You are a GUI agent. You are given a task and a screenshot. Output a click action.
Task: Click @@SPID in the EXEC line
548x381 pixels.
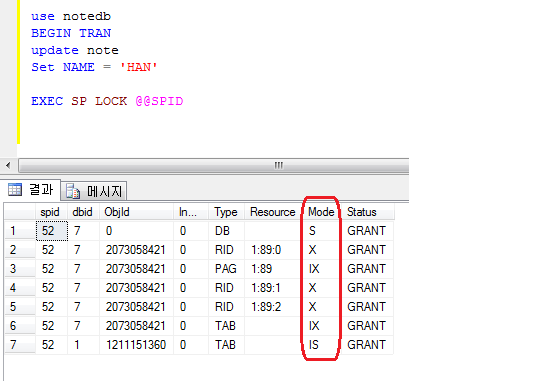tap(159, 101)
